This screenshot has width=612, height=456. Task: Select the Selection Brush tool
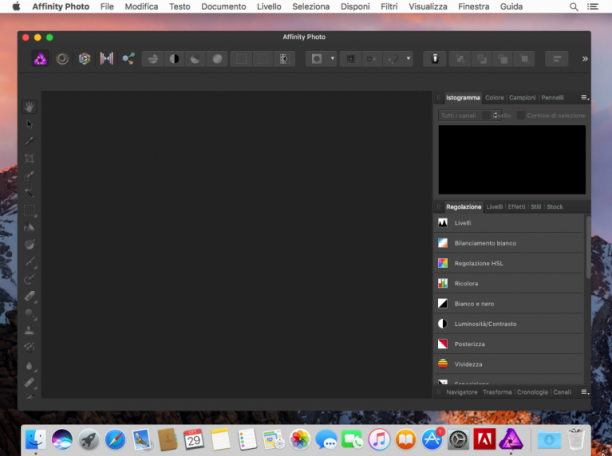29,176
